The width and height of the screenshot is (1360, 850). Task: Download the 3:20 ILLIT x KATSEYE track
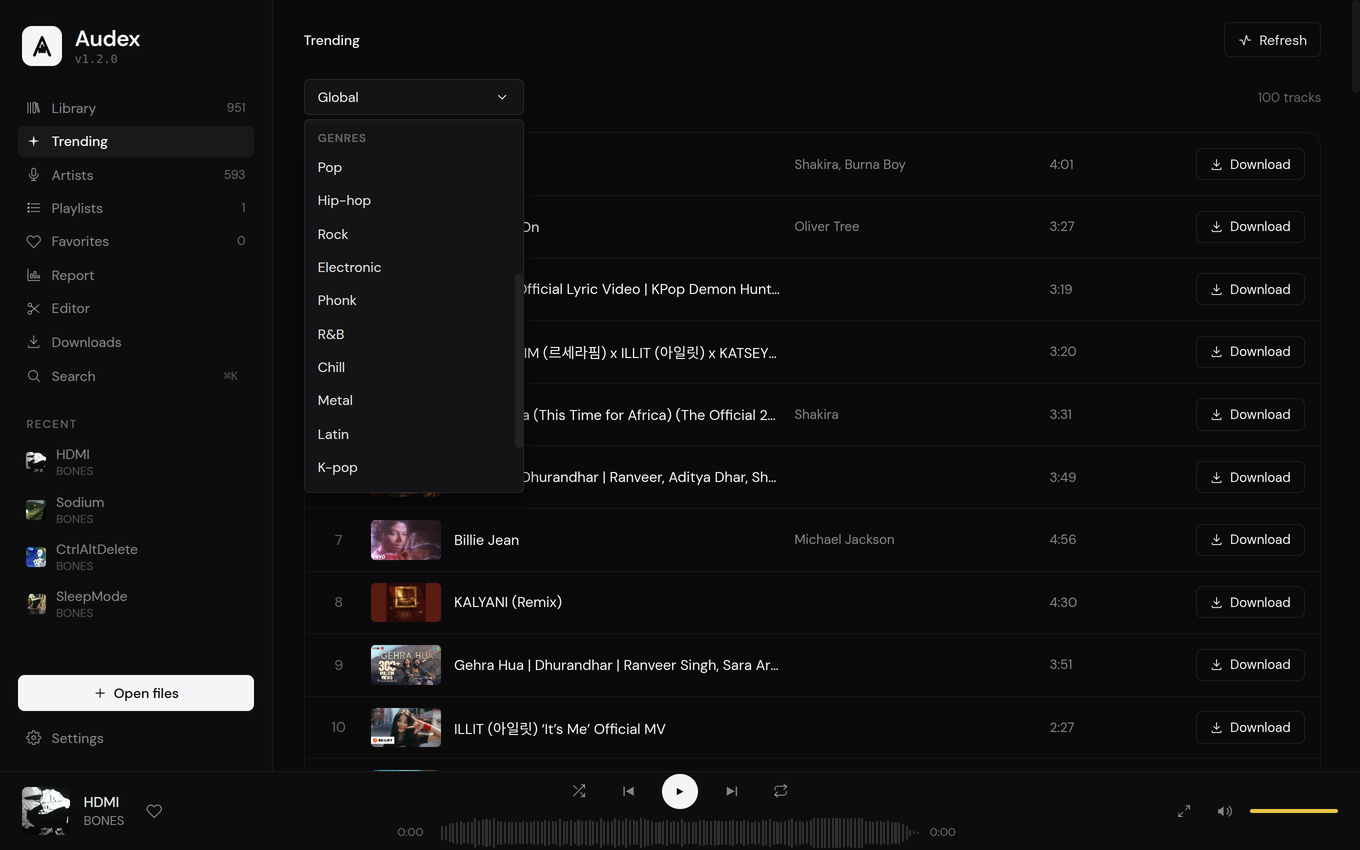[1250, 351]
